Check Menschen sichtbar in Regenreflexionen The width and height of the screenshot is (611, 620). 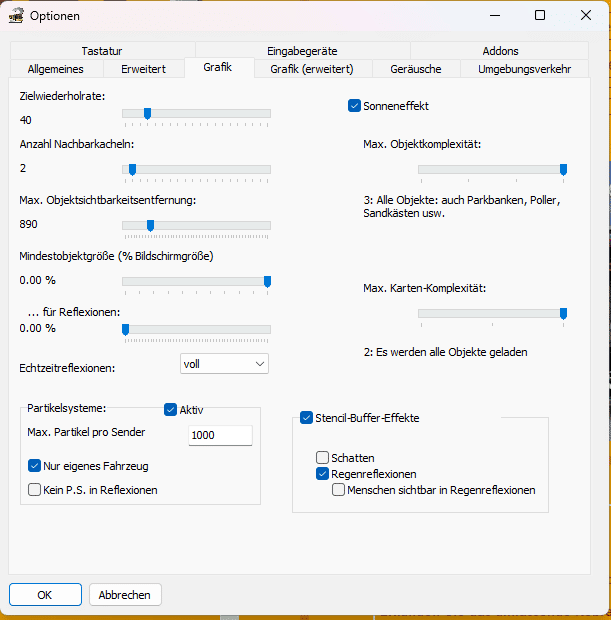338,490
